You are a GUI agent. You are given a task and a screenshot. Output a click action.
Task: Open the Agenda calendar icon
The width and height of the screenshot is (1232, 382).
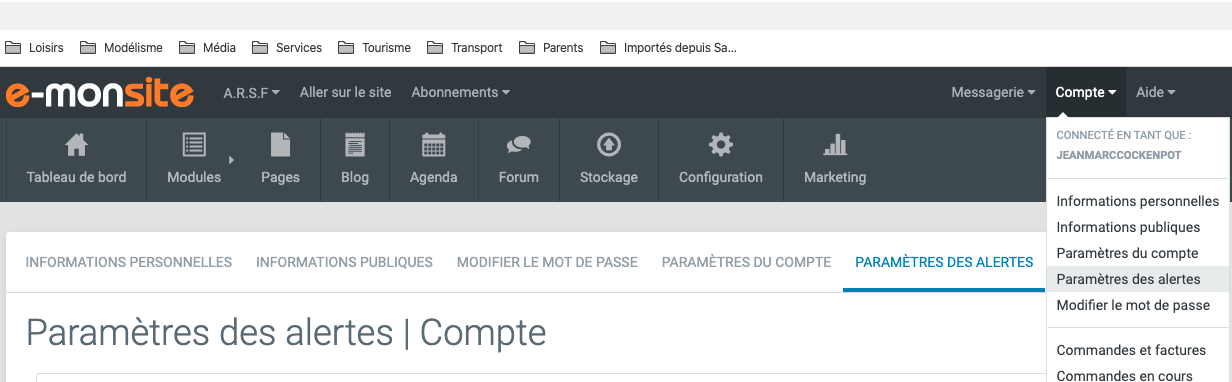[x=433, y=145]
